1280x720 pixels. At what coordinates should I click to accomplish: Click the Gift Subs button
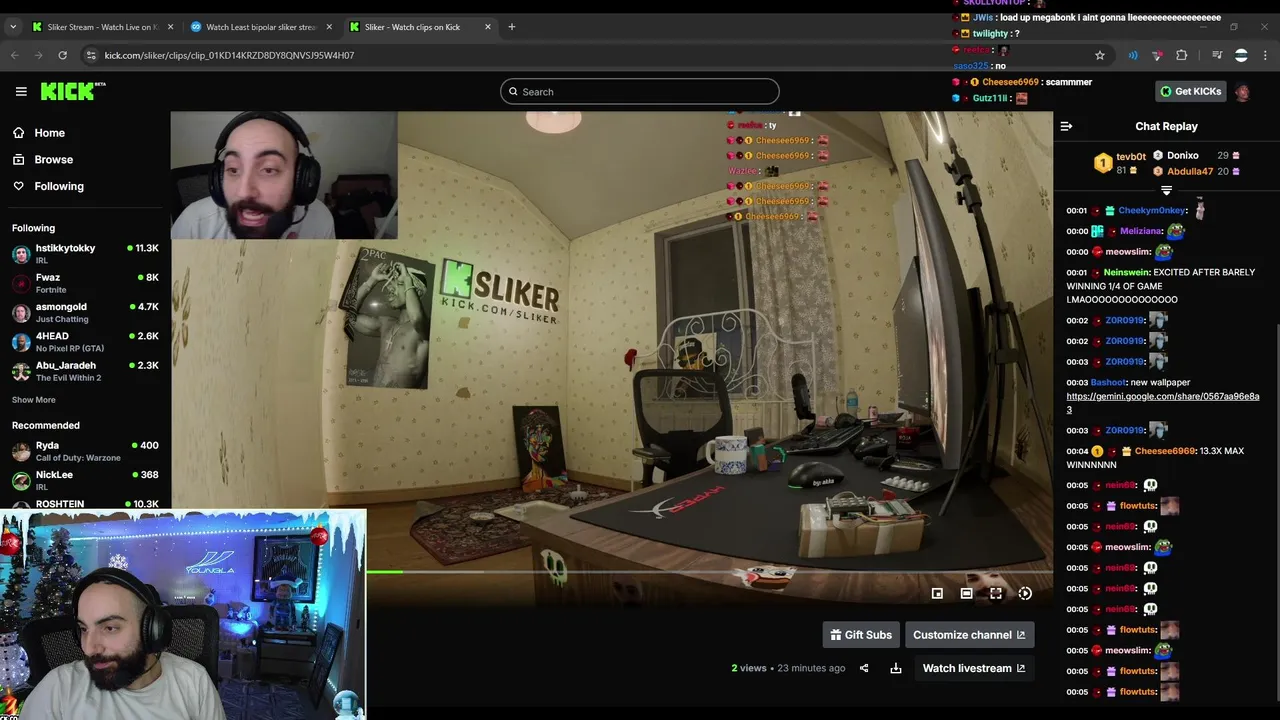pyautogui.click(x=861, y=635)
